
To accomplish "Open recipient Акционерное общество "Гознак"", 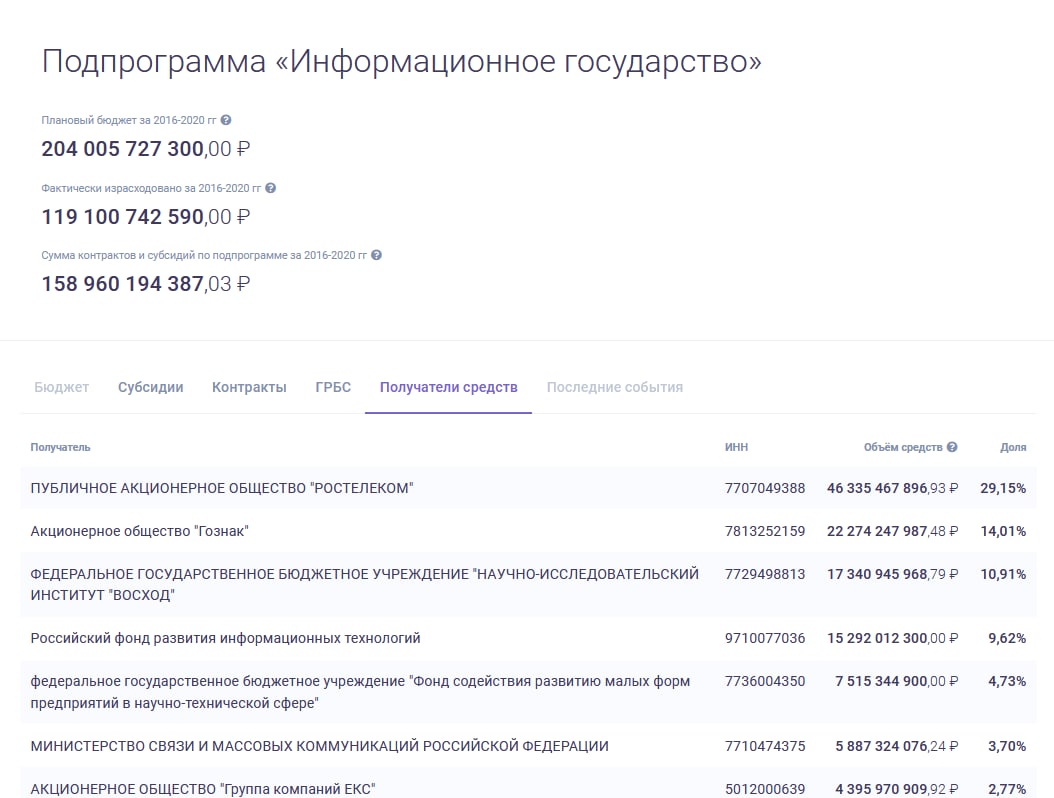I will pyautogui.click(x=139, y=531).
